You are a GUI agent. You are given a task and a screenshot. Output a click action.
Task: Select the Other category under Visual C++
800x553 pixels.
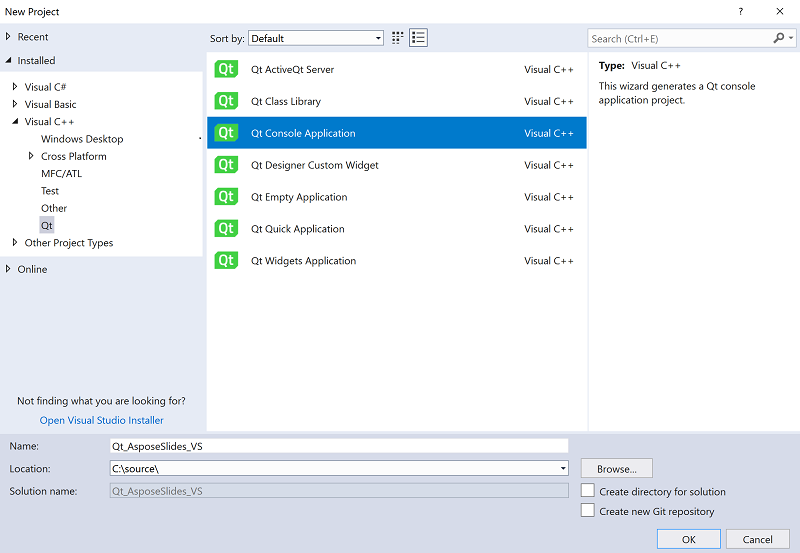point(54,208)
